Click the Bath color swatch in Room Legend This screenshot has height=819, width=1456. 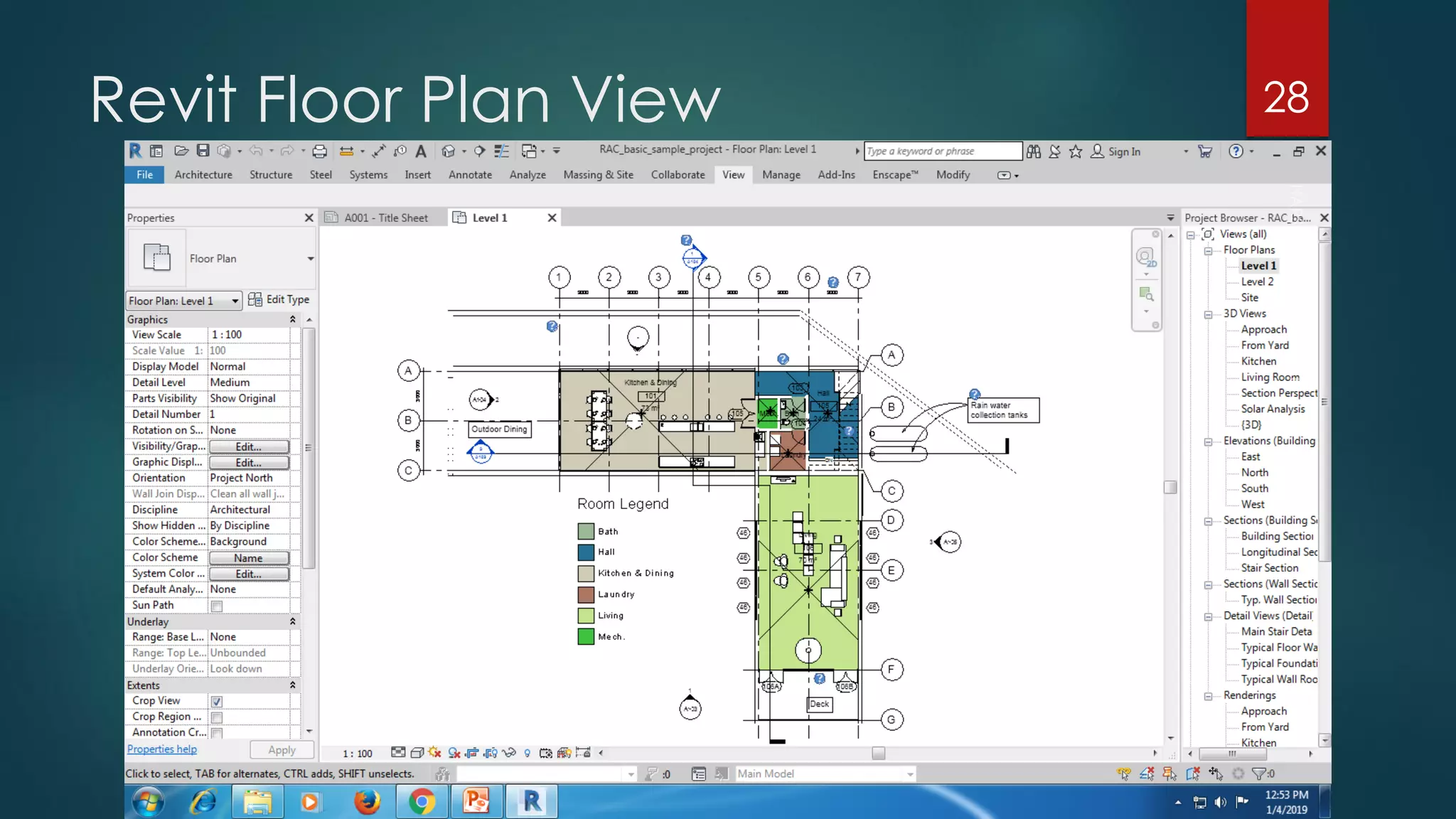point(586,531)
